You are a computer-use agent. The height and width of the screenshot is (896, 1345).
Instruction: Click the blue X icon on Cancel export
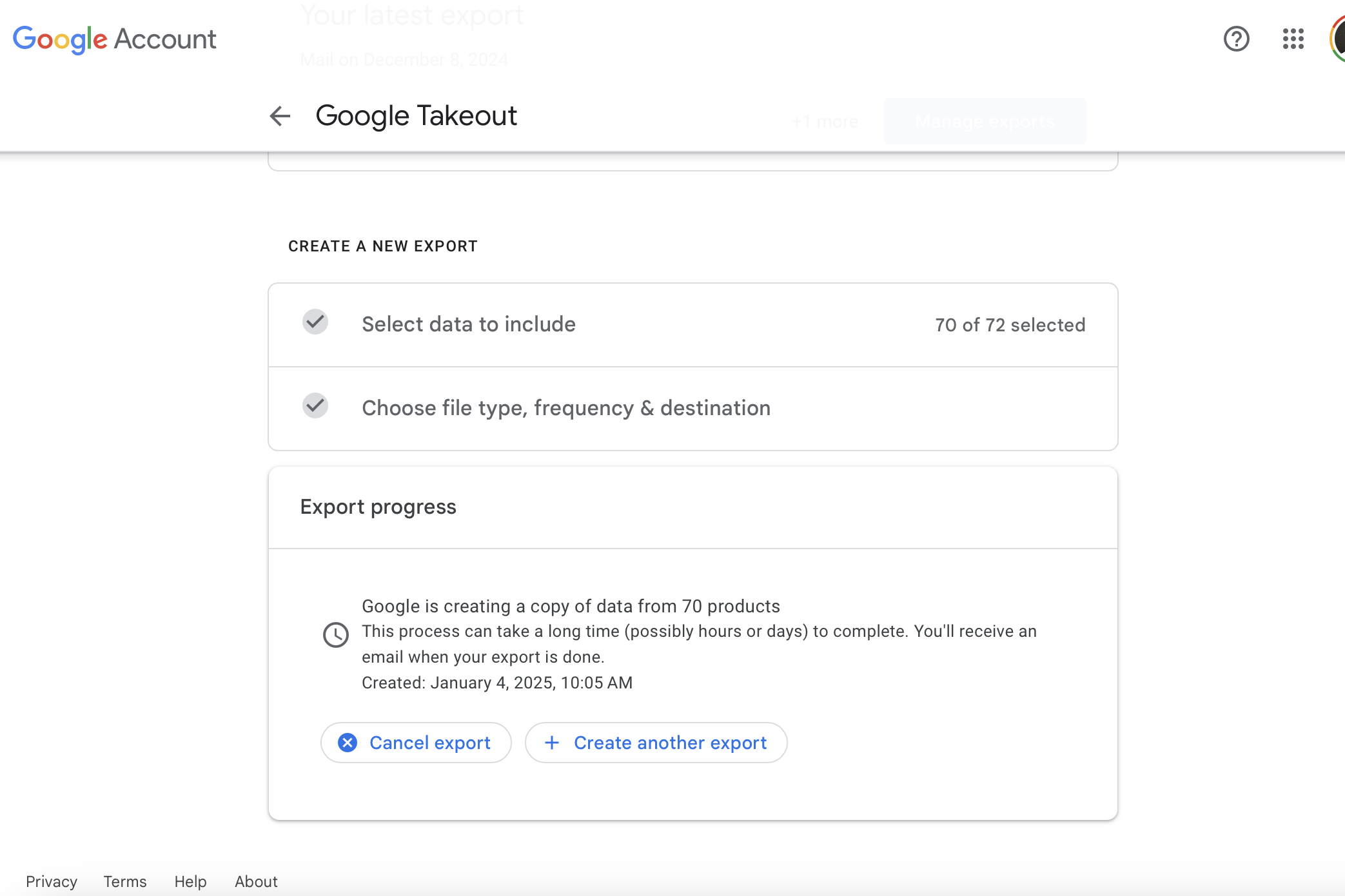point(348,743)
